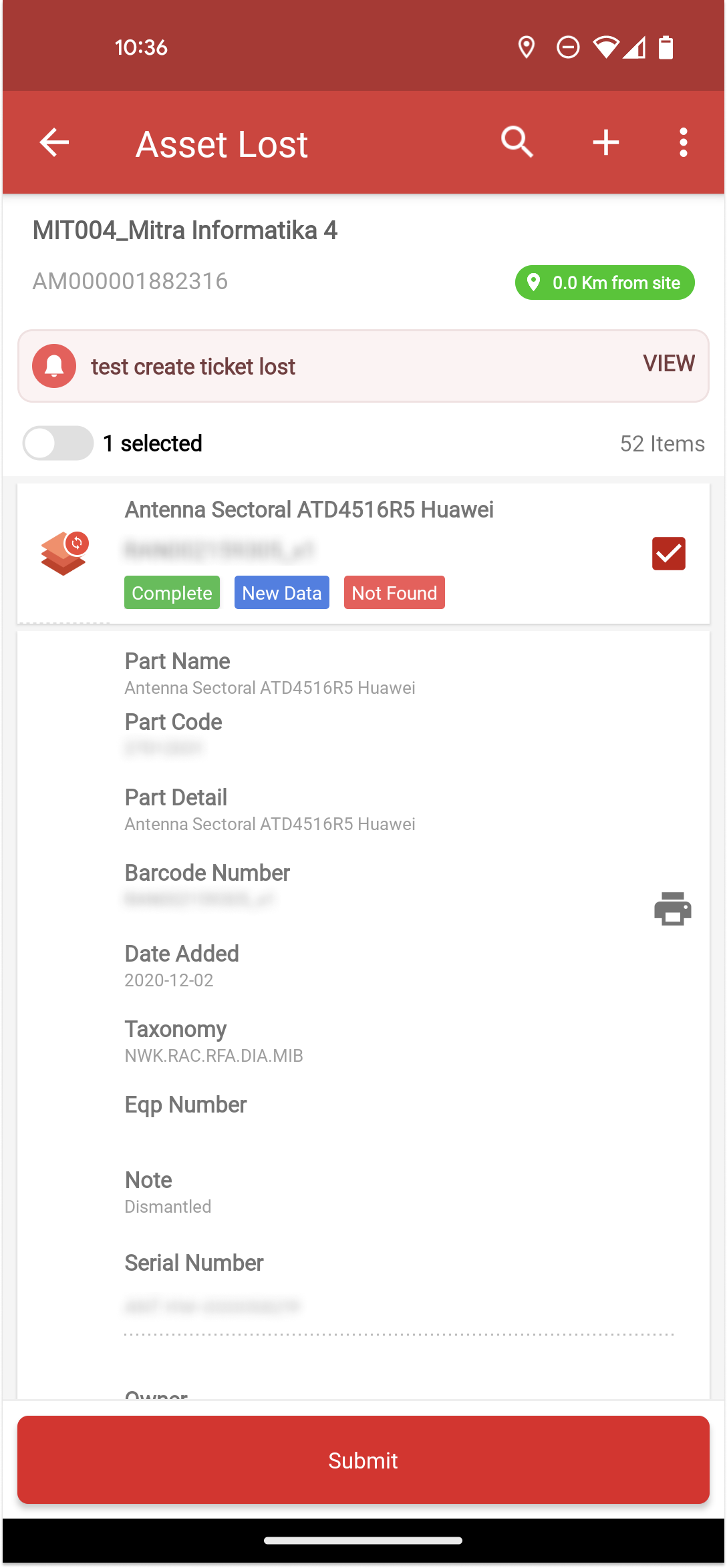Uncheck the Antenna Sectoral asset checkbox
The image size is (727, 1568).
tap(668, 554)
